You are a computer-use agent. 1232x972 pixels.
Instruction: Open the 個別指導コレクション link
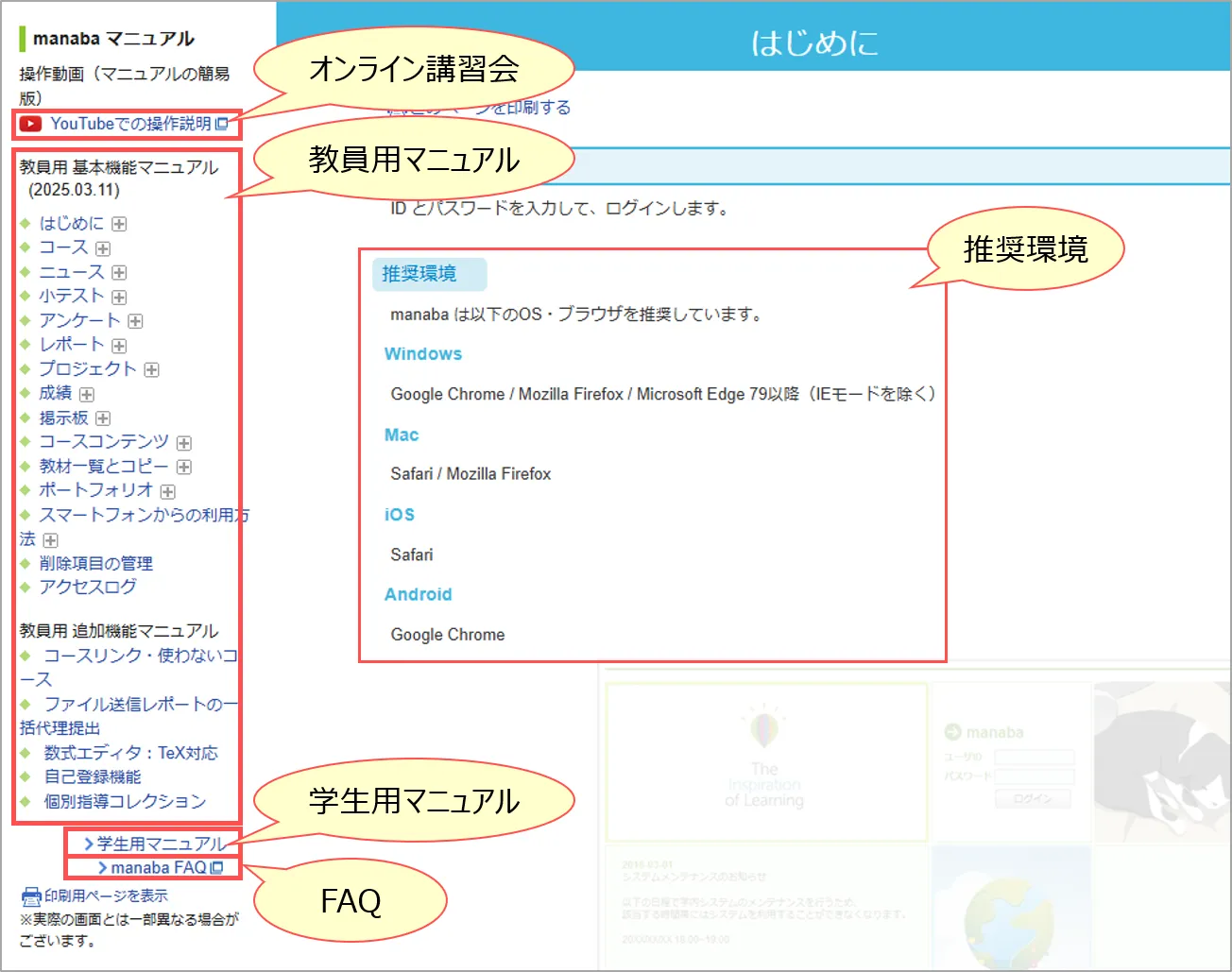click(125, 802)
